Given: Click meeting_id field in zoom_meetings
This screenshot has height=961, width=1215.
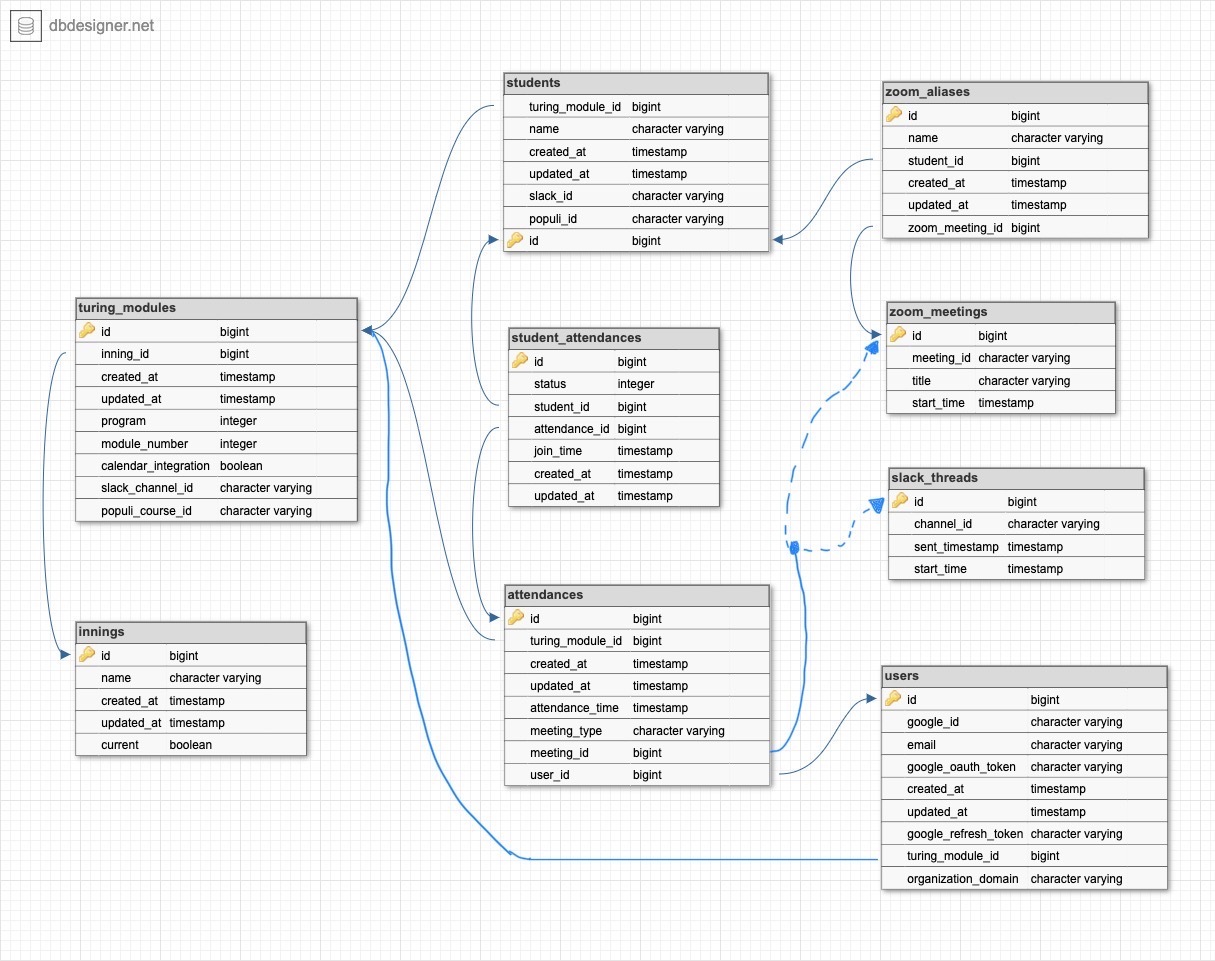Looking at the screenshot, I should click(x=1001, y=357).
